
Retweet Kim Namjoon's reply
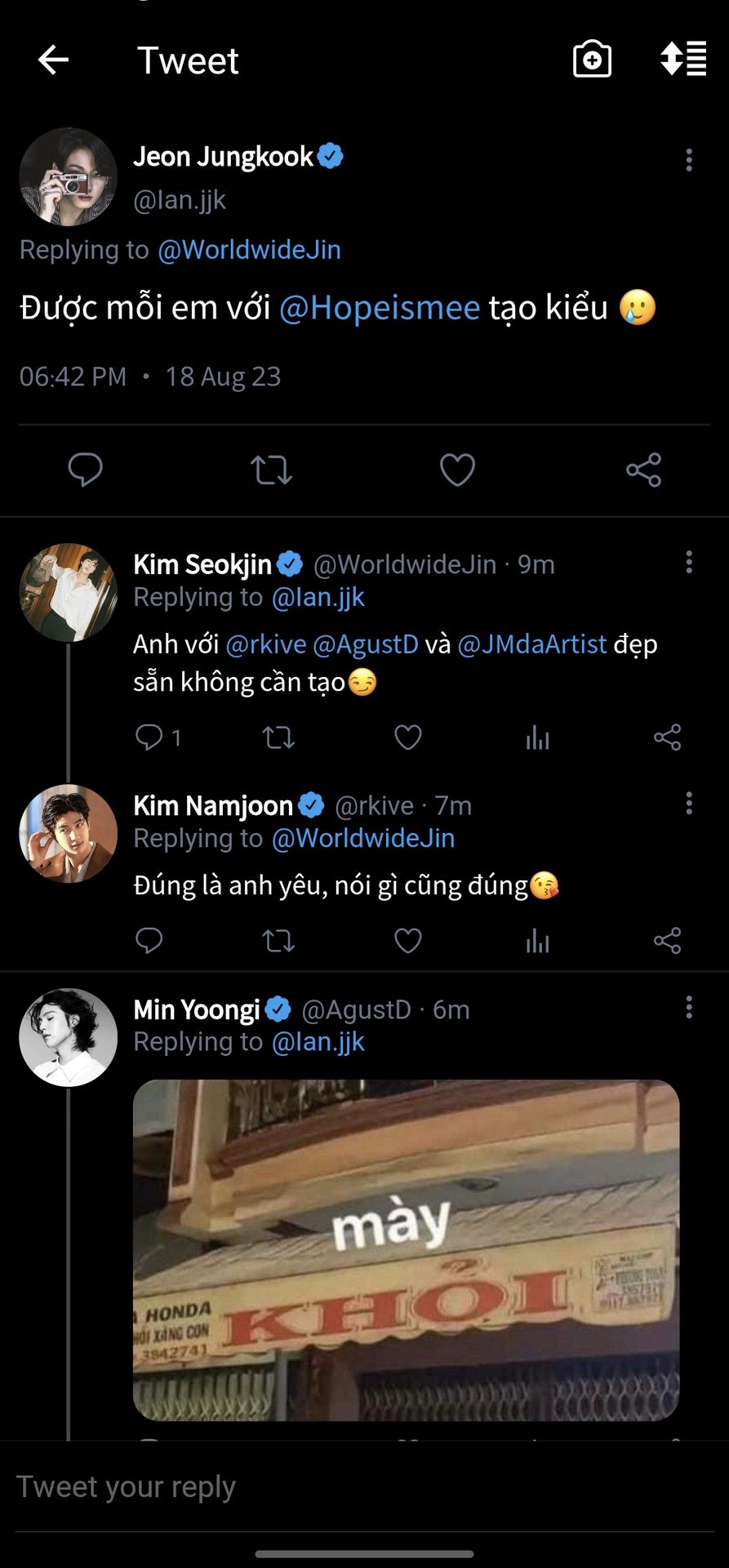[278, 941]
